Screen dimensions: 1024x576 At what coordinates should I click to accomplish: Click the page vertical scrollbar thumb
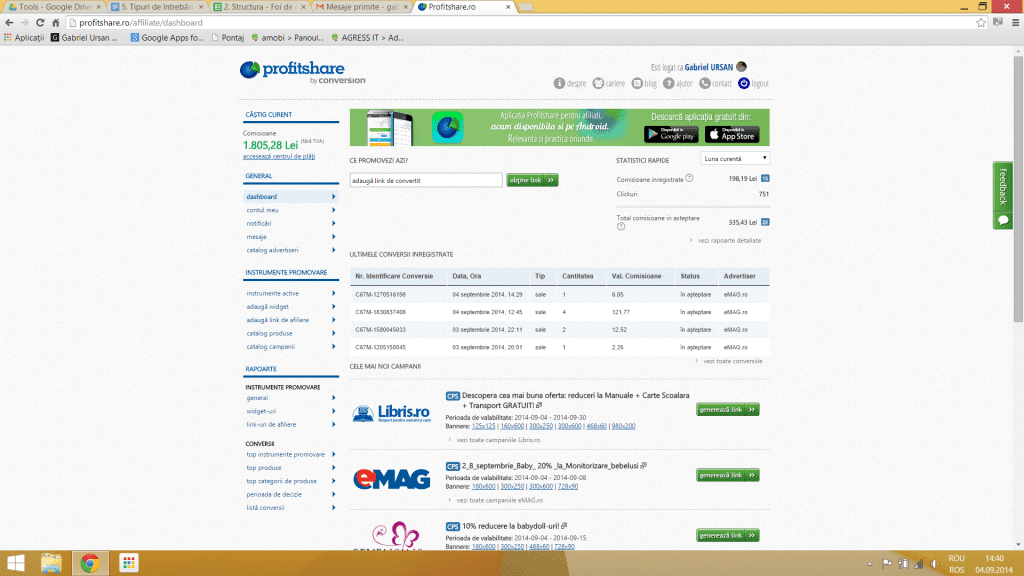1017,189
